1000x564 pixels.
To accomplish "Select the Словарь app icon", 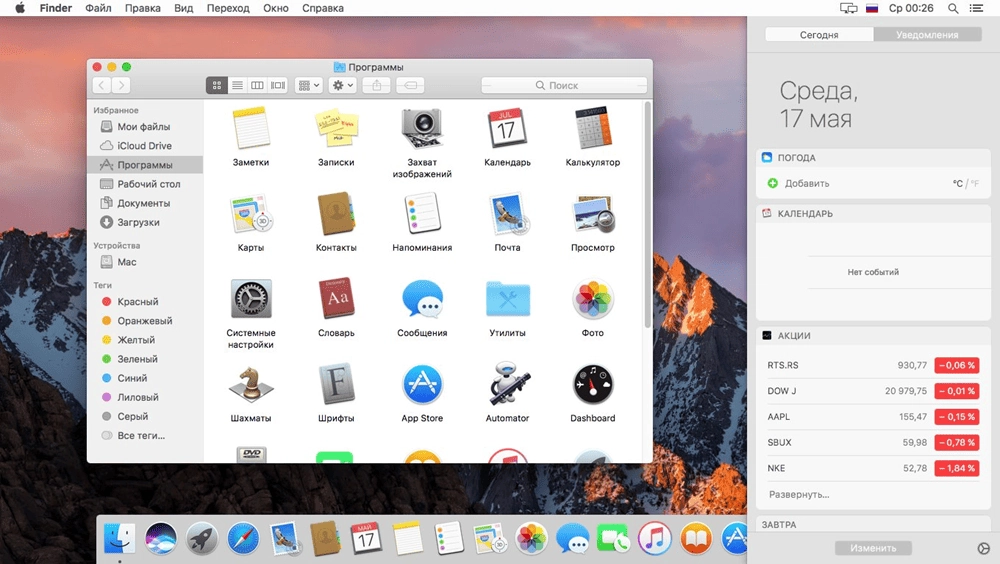I will click(336, 299).
